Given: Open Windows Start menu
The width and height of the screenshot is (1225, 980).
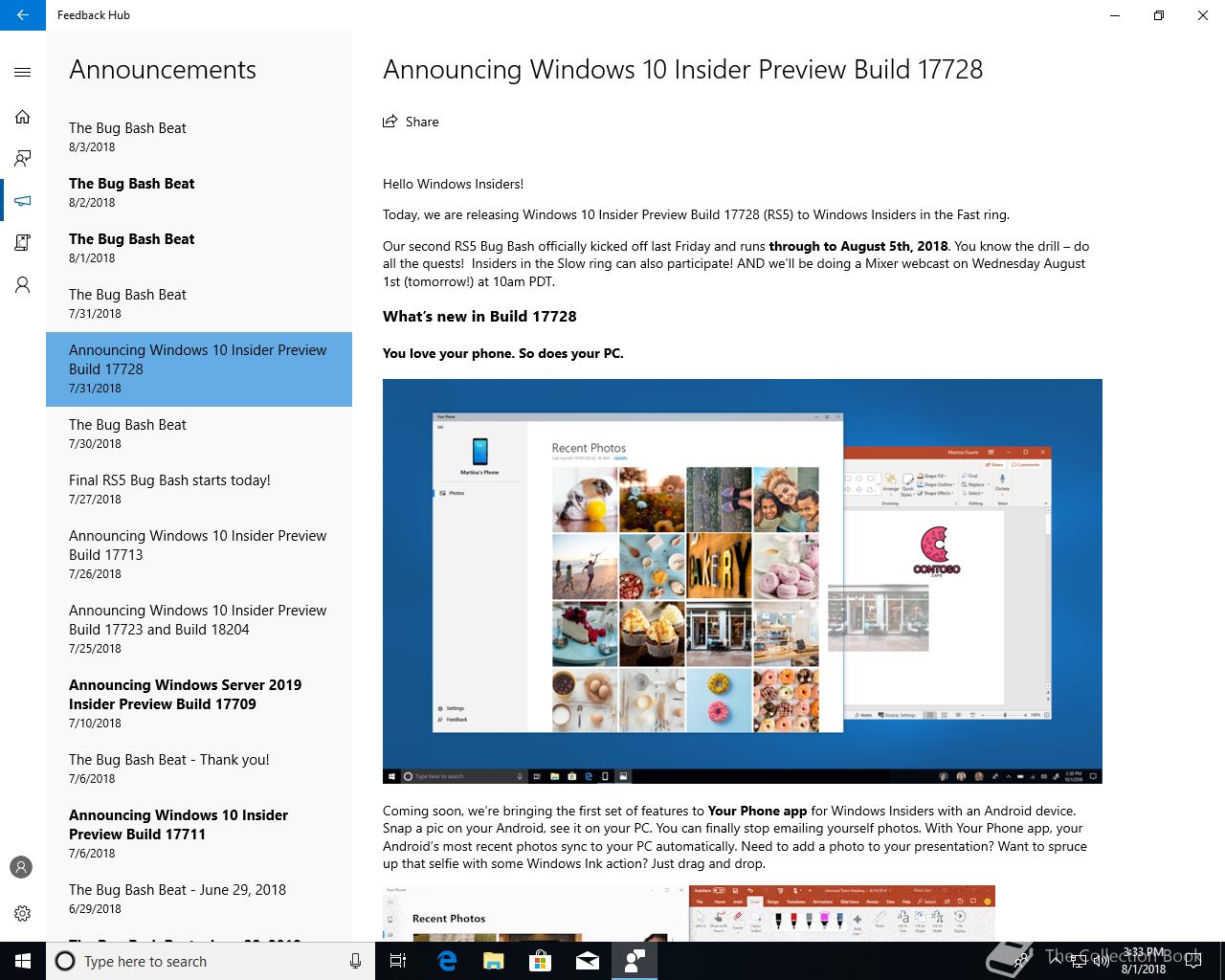Looking at the screenshot, I should tap(23, 961).
